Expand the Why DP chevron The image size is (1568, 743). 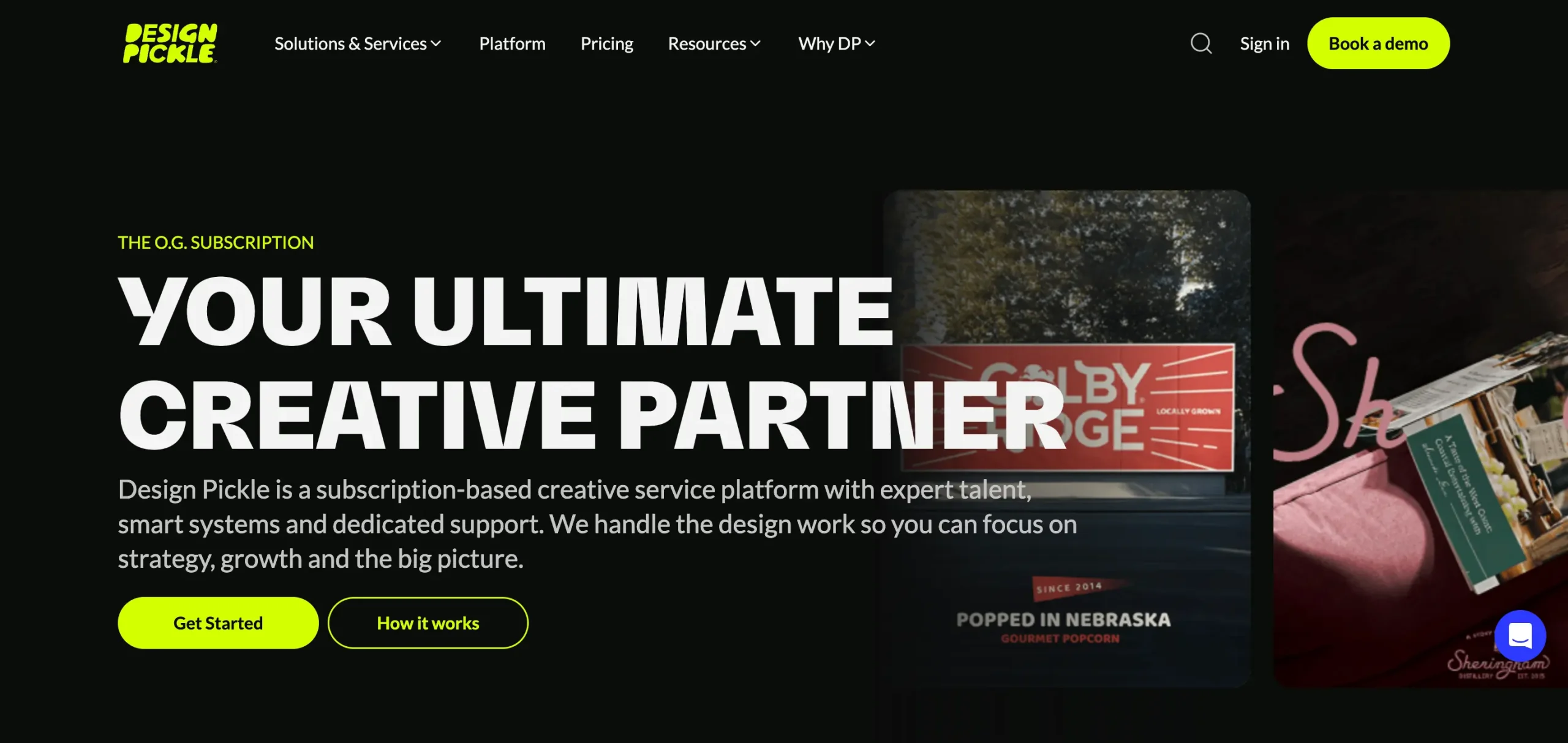(x=870, y=43)
